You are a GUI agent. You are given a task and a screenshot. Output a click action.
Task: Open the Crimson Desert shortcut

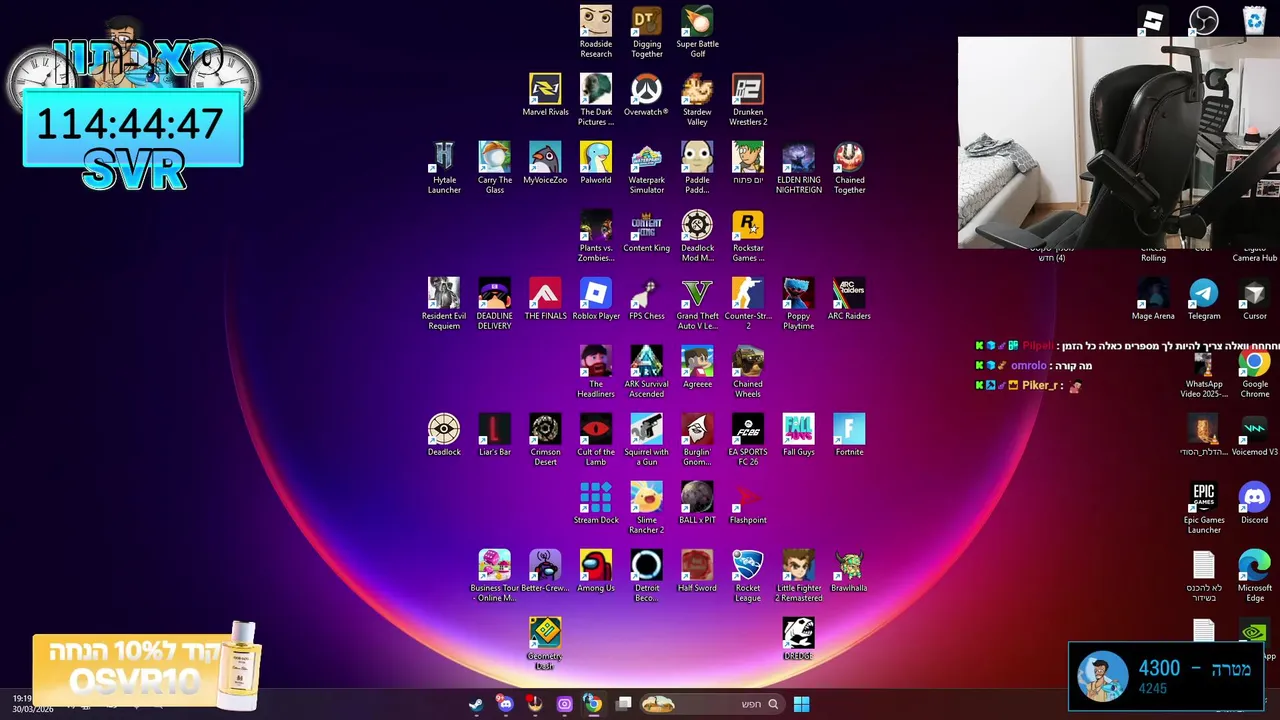click(x=545, y=429)
